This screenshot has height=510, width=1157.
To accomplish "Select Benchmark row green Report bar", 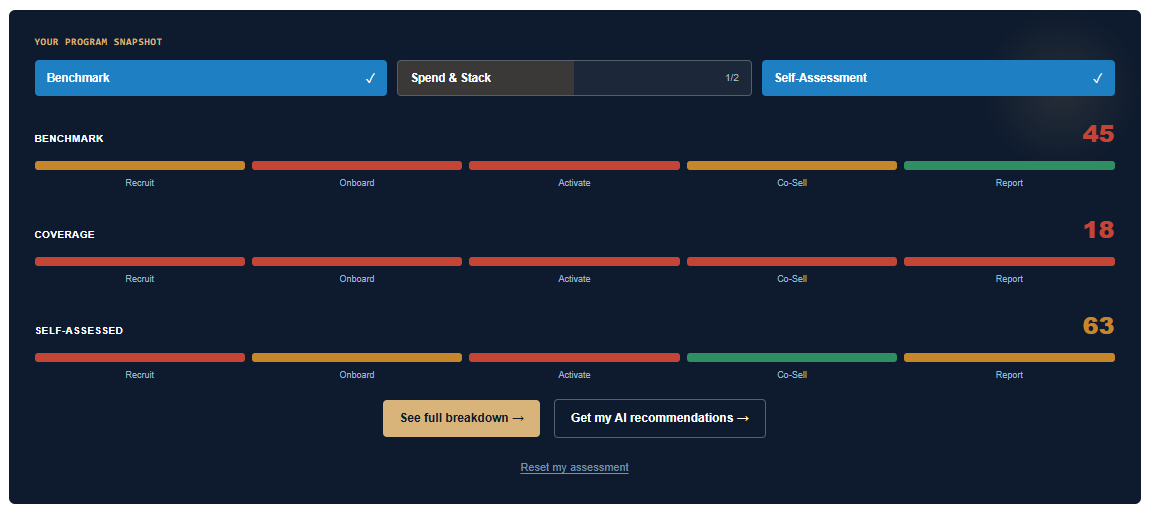I will pos(1009,165).
